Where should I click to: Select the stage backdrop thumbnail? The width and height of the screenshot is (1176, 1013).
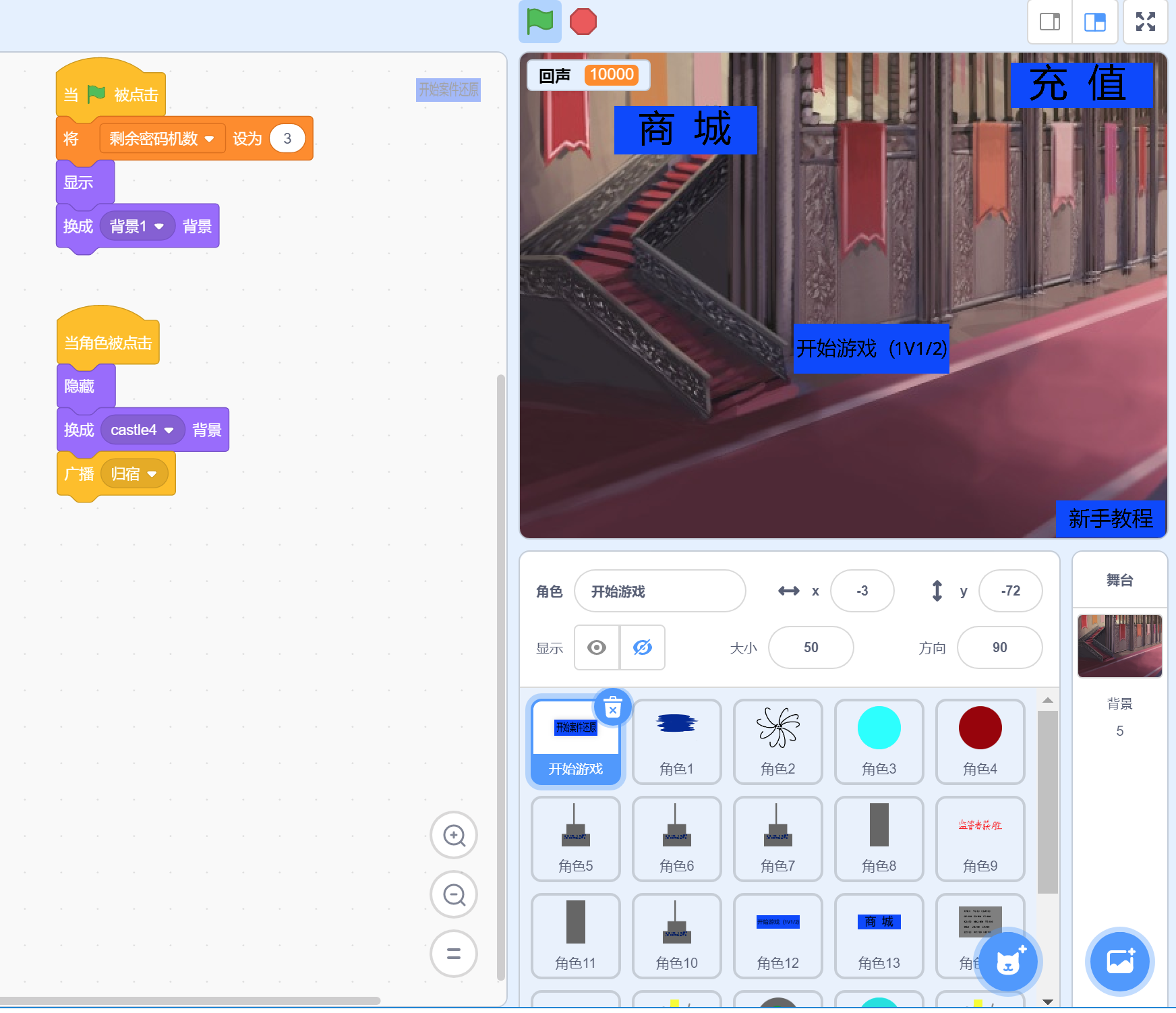point(1119,645)
